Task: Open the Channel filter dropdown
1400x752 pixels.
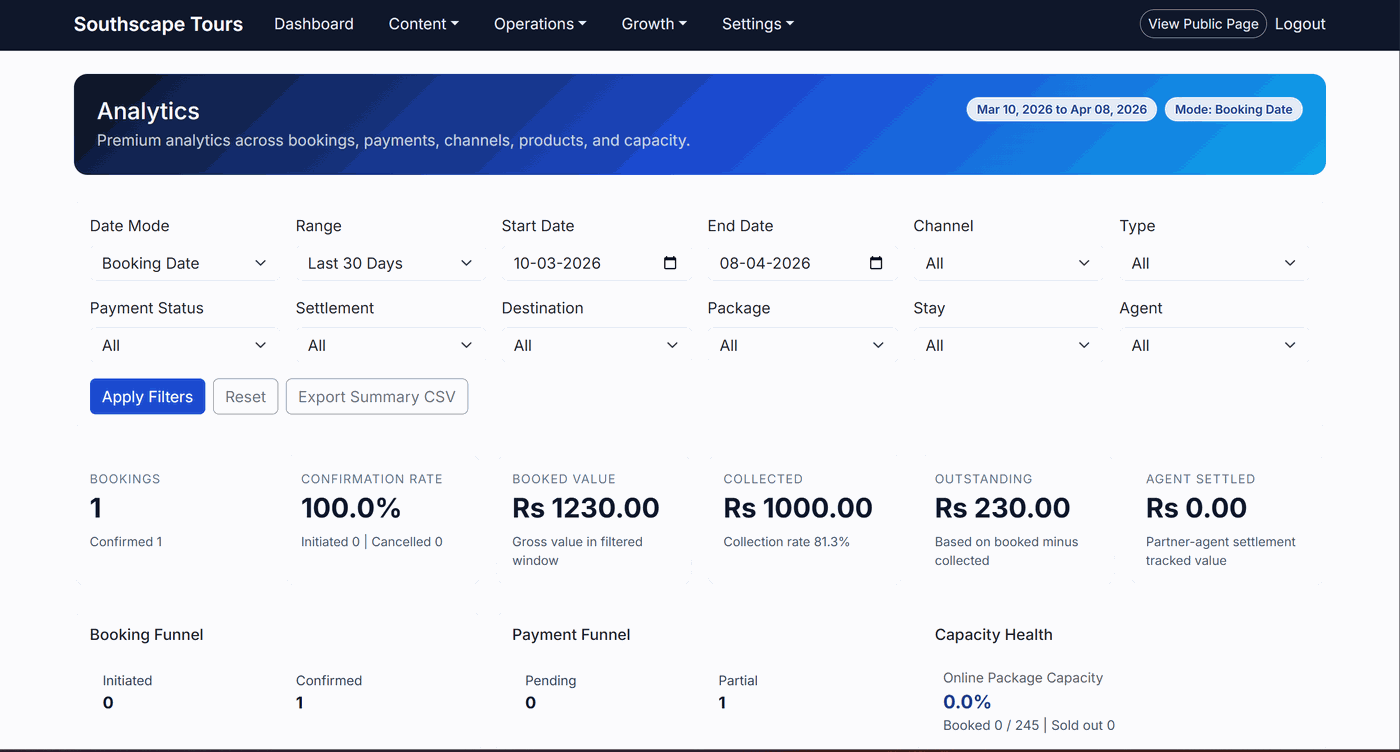Action: (x=1008, y=263)
